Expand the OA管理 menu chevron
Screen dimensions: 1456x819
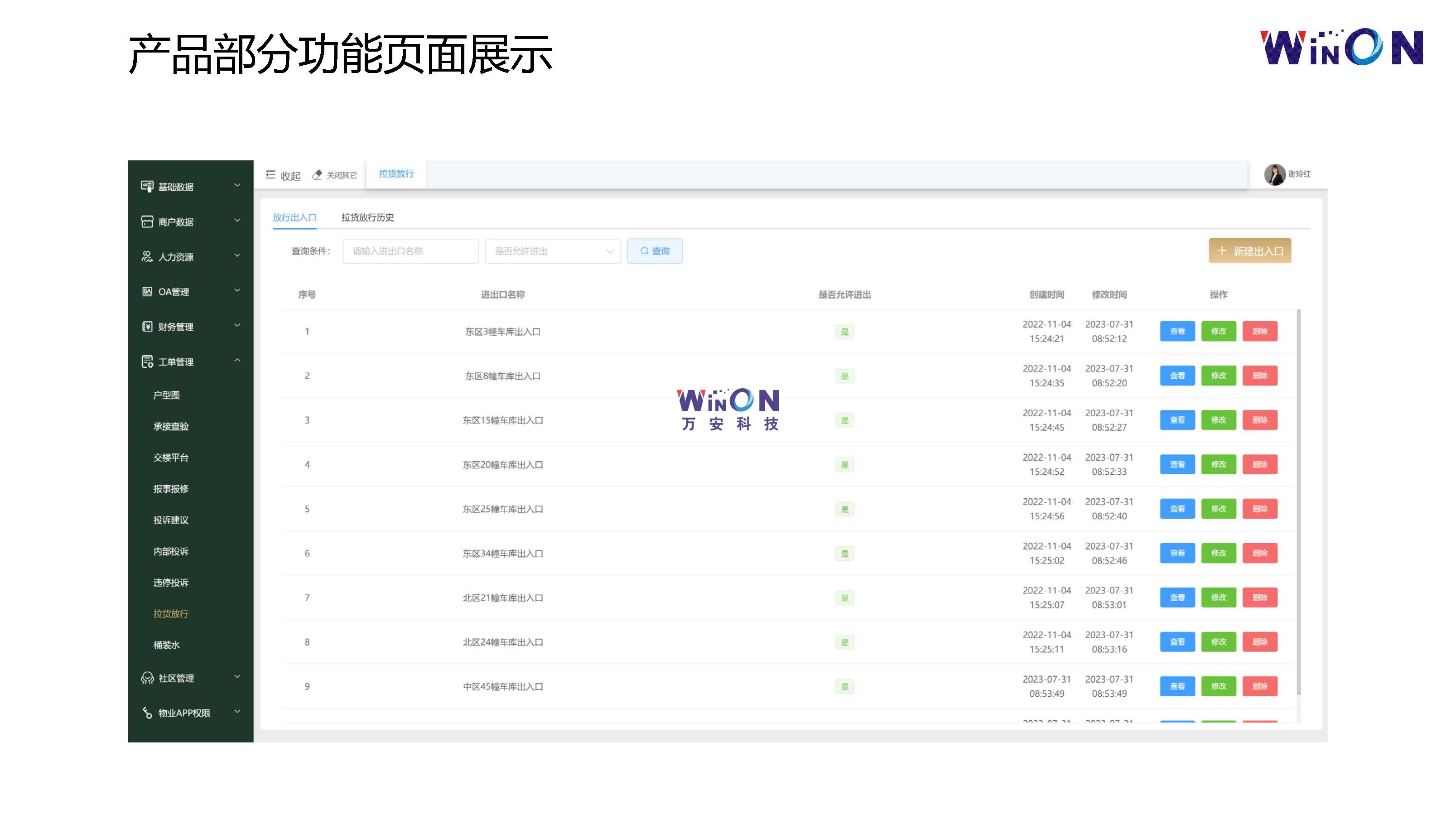237,290
